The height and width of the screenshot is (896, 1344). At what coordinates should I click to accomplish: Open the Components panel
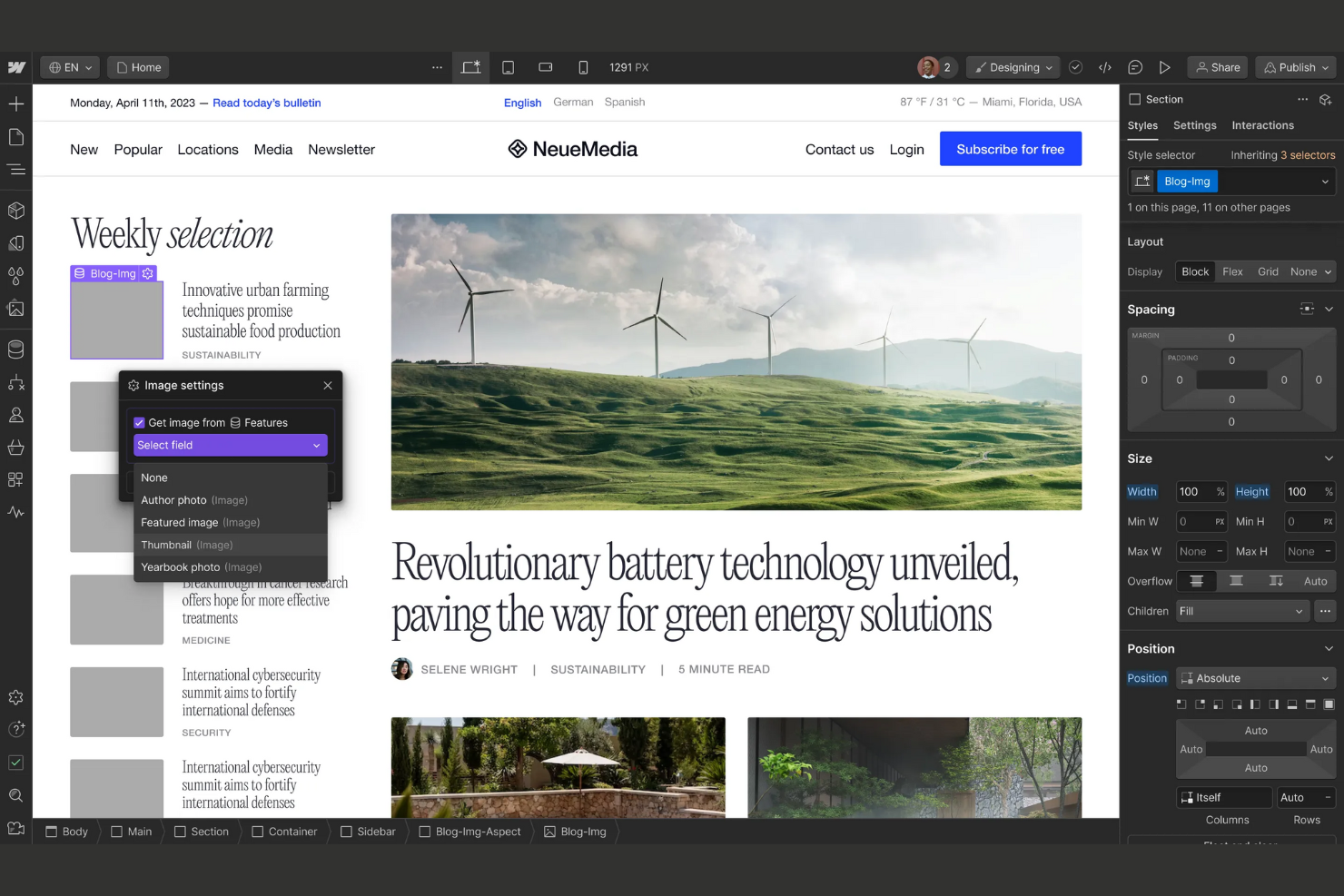coord(15,210)
